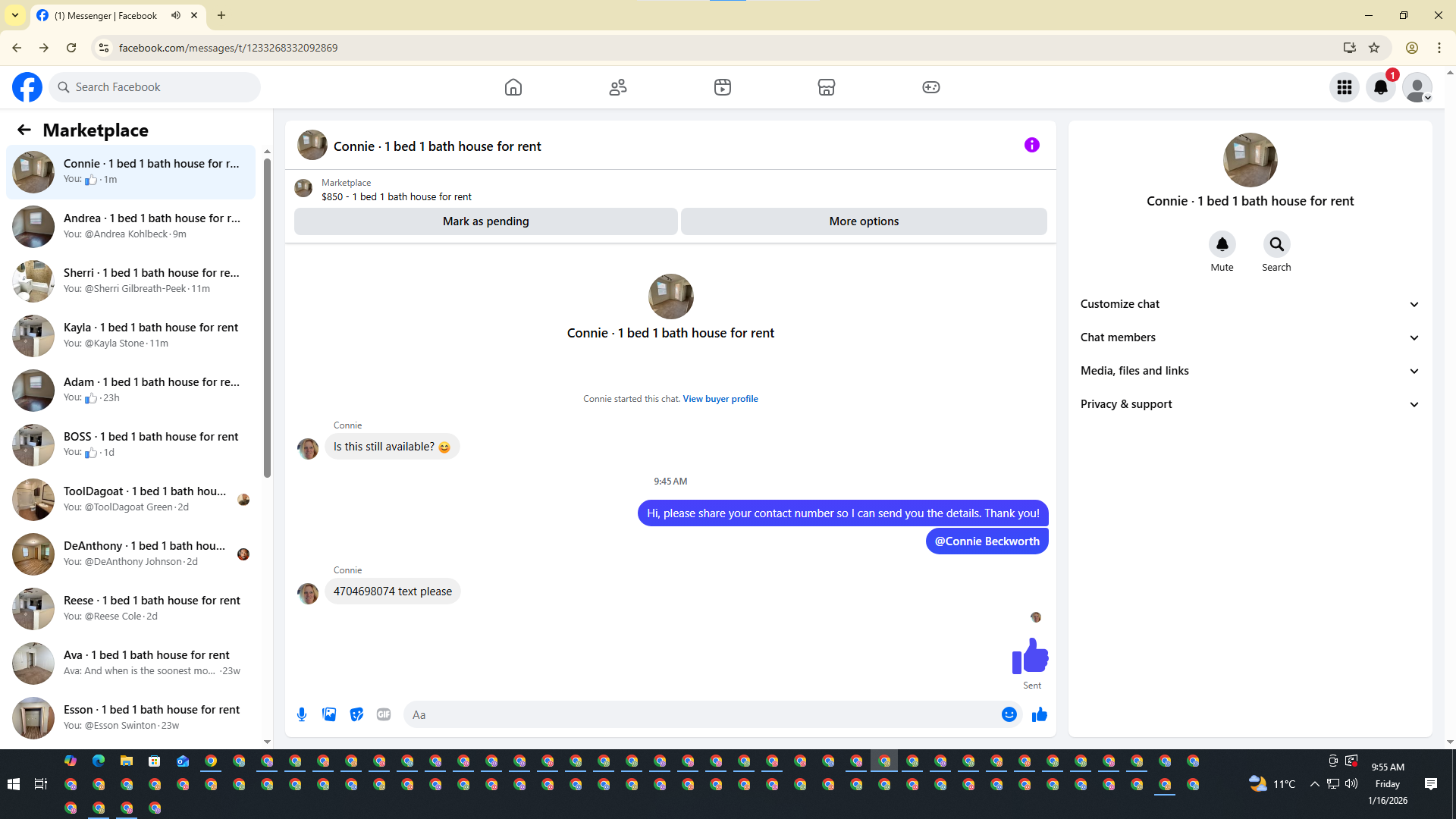Click Mark as pending button

pos(485,221)
